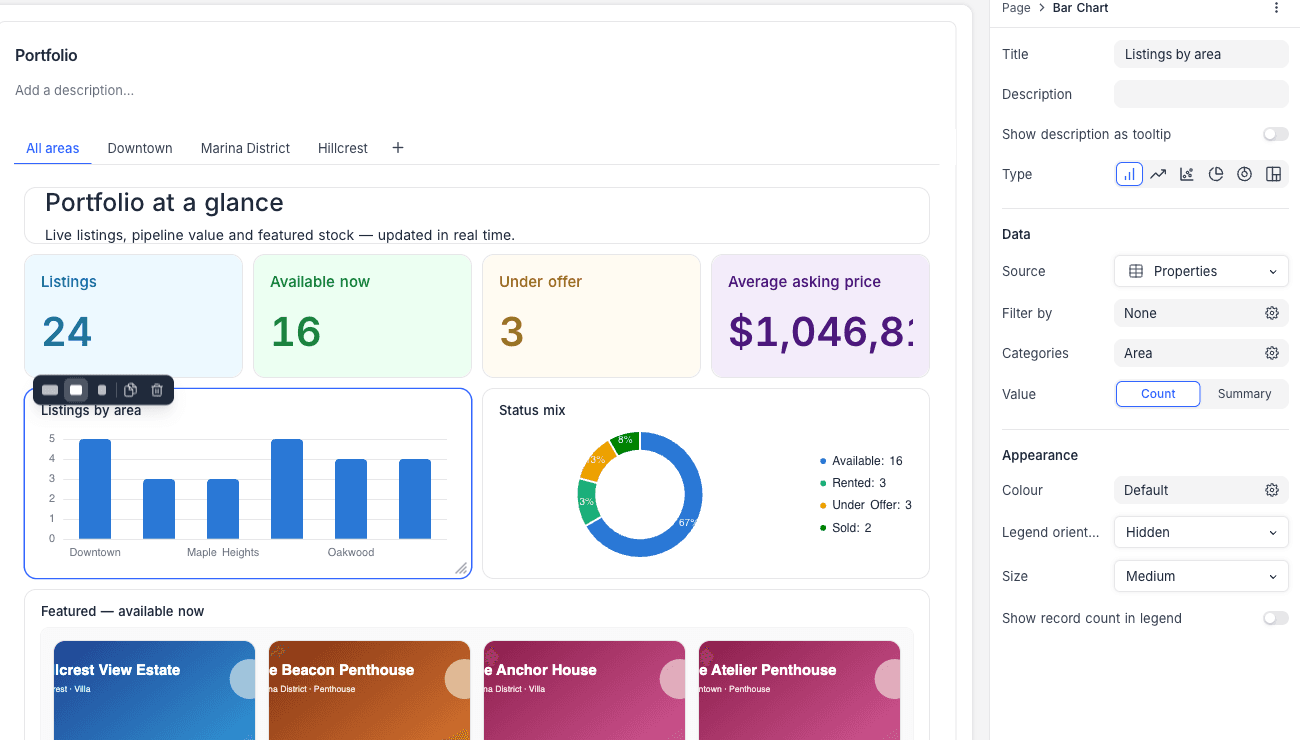
Task: Click the Under Offer: 3 legend entry
Action: [866, 505]
